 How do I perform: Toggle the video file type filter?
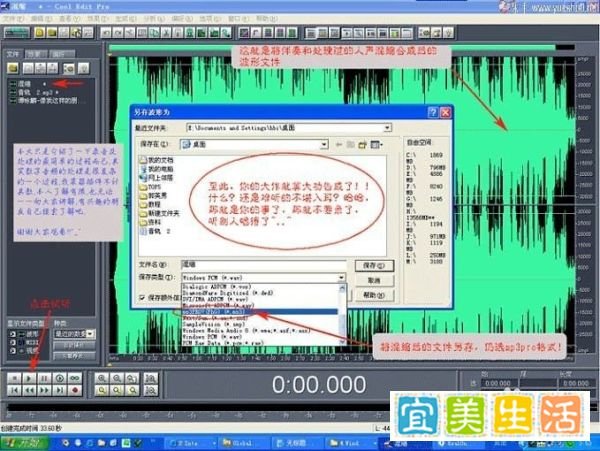tap(13, 350)
